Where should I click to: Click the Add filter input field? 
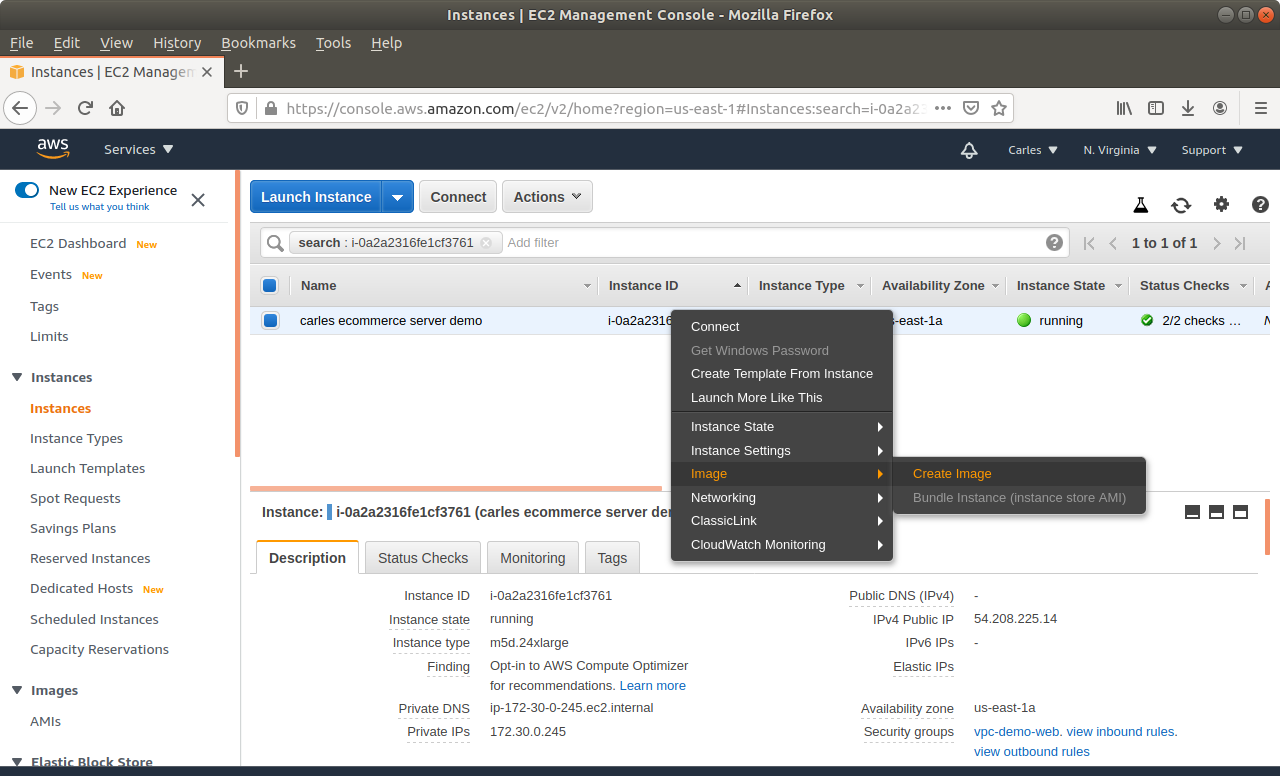[x=770, y=243]
